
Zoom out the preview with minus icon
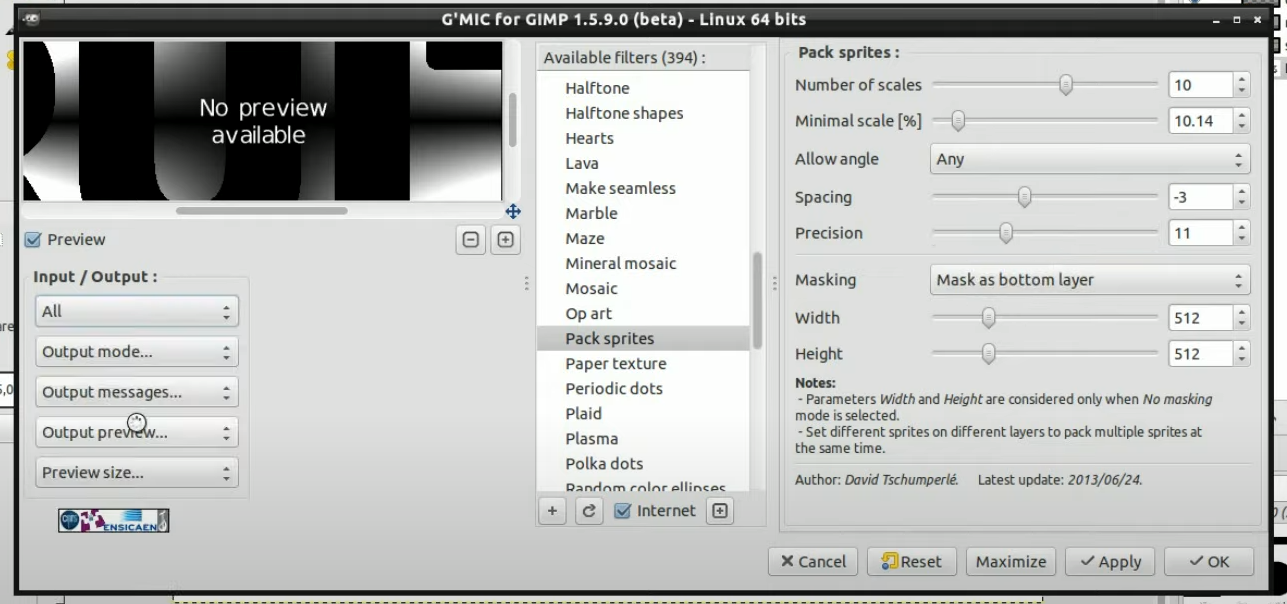click(x=471, y=240)
